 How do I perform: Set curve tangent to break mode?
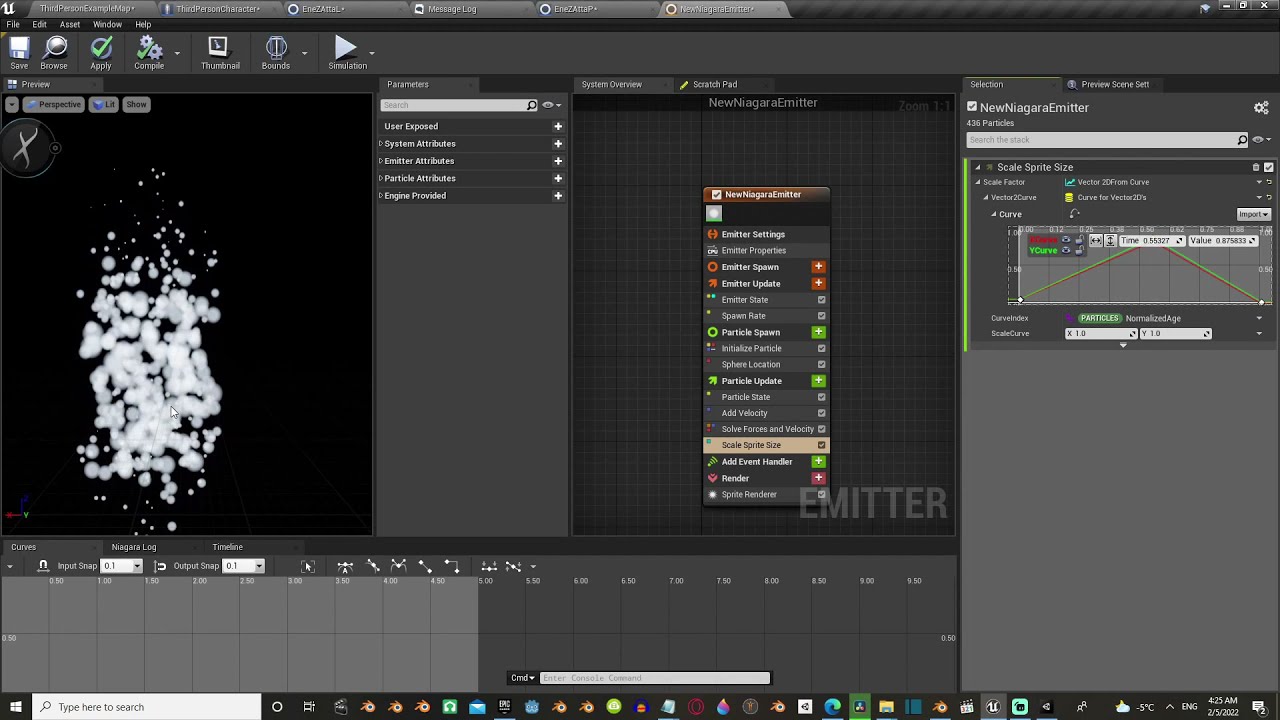tap(398, 566)
